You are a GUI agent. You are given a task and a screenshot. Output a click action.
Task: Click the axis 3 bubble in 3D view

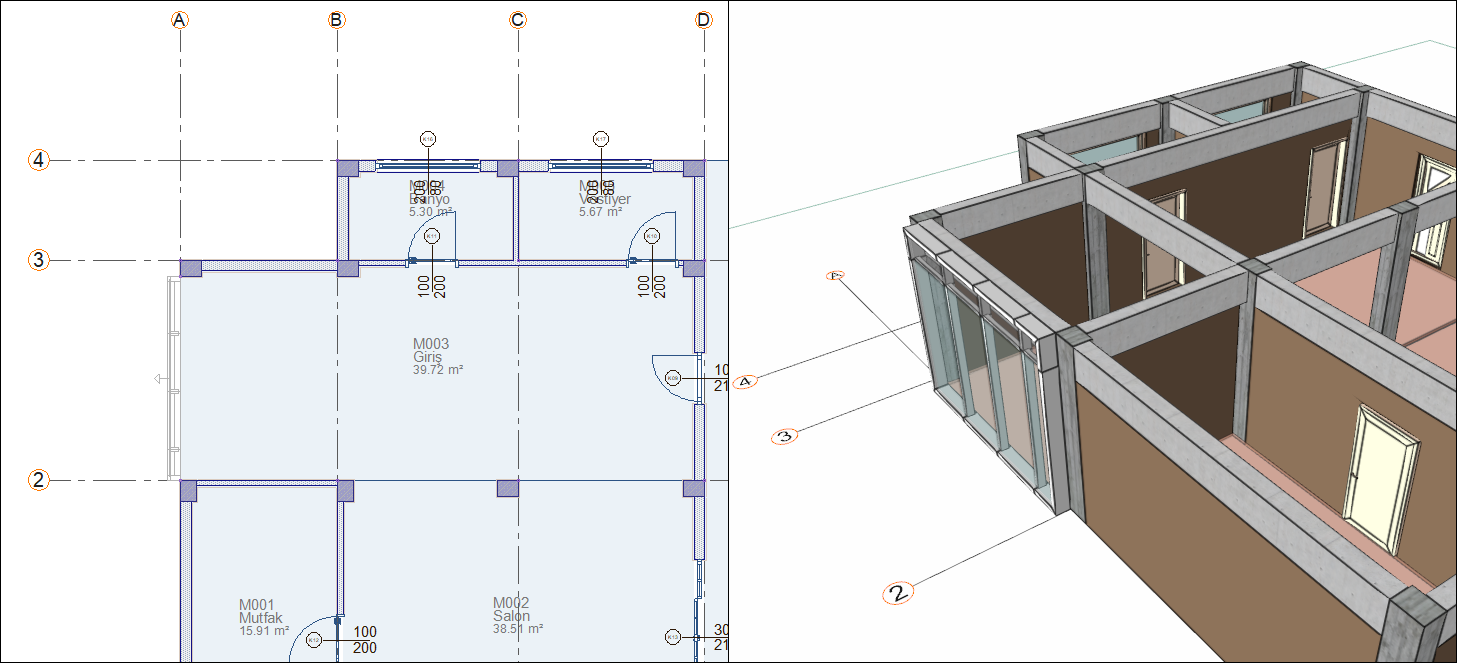click(785, 436)
